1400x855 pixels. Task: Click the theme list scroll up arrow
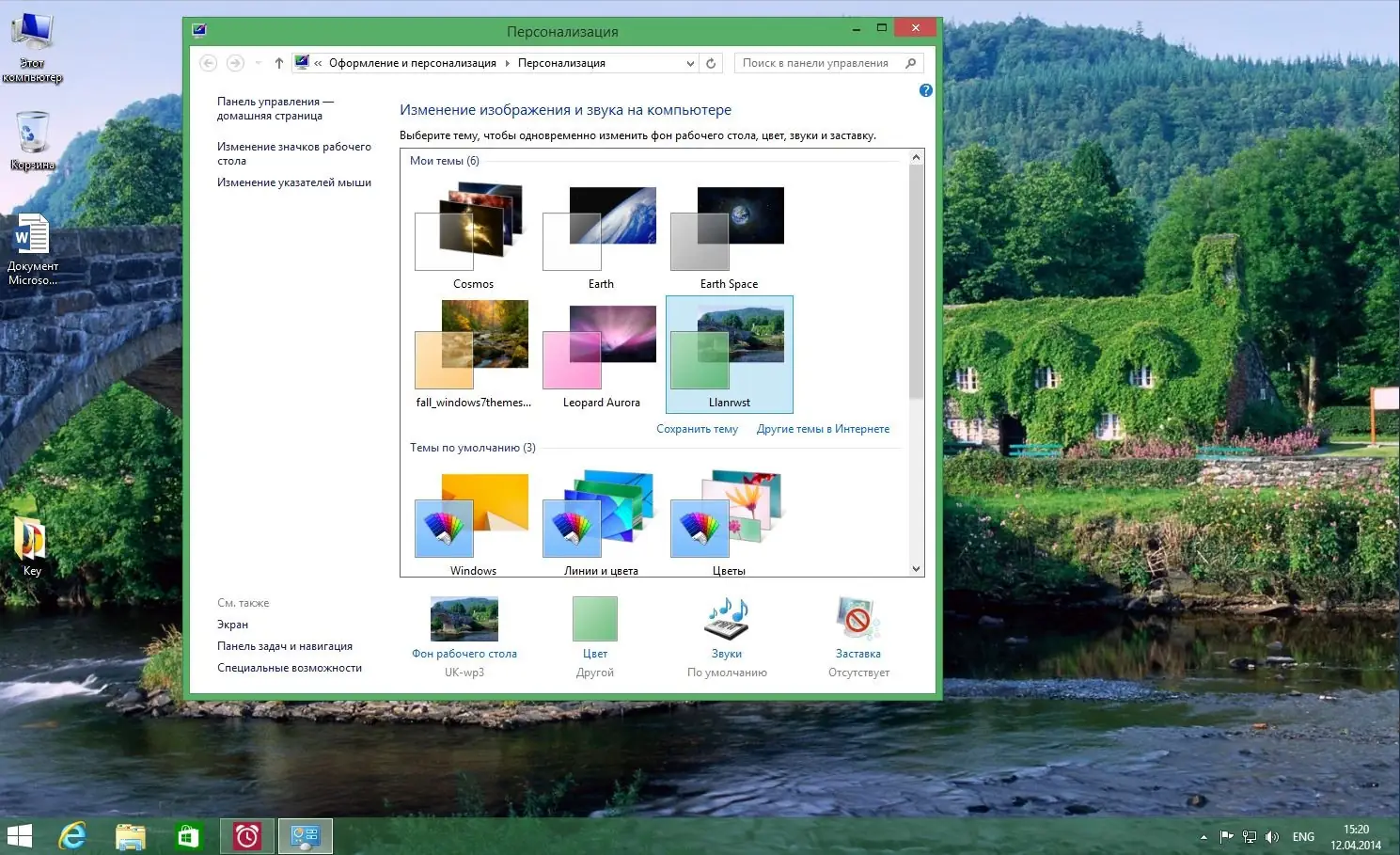click(917, 157)
